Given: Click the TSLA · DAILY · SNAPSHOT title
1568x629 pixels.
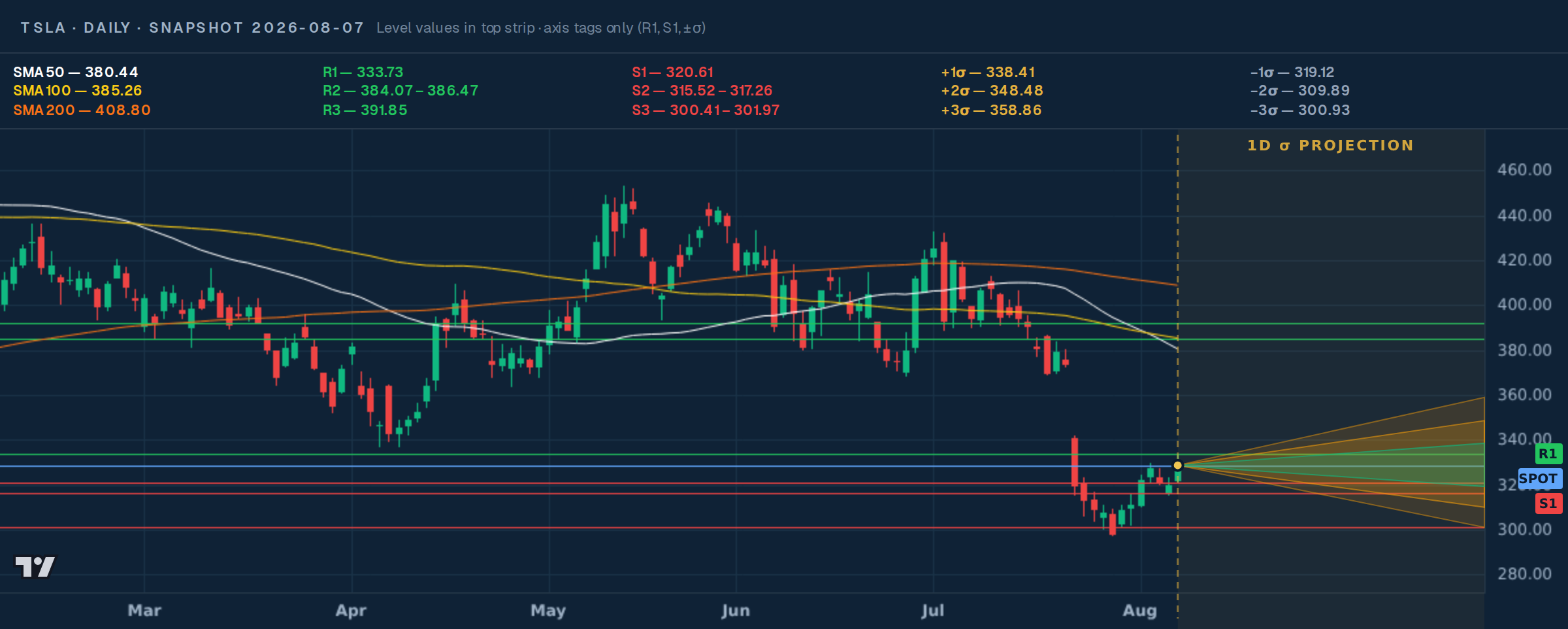Looking at the screenshot, I should click(x=192, y=27).
